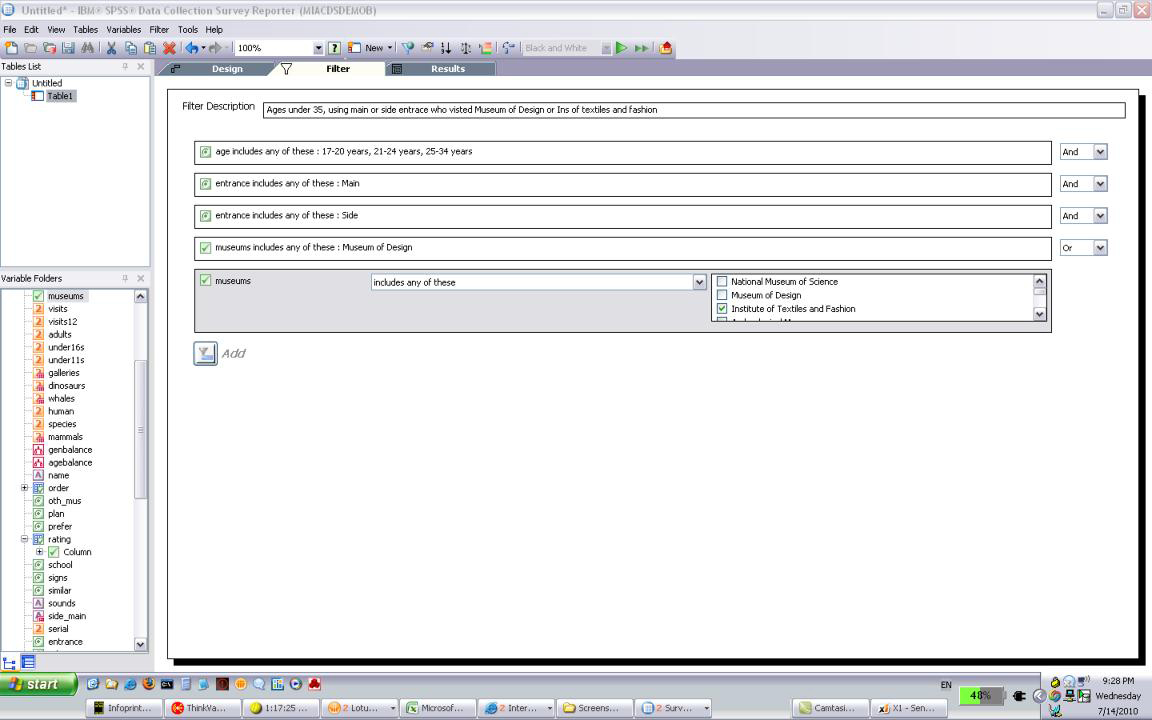The width and height of the screenshot is (1152, 720).
Task: Expand the order variable tree node
Action: pos(25,488)
